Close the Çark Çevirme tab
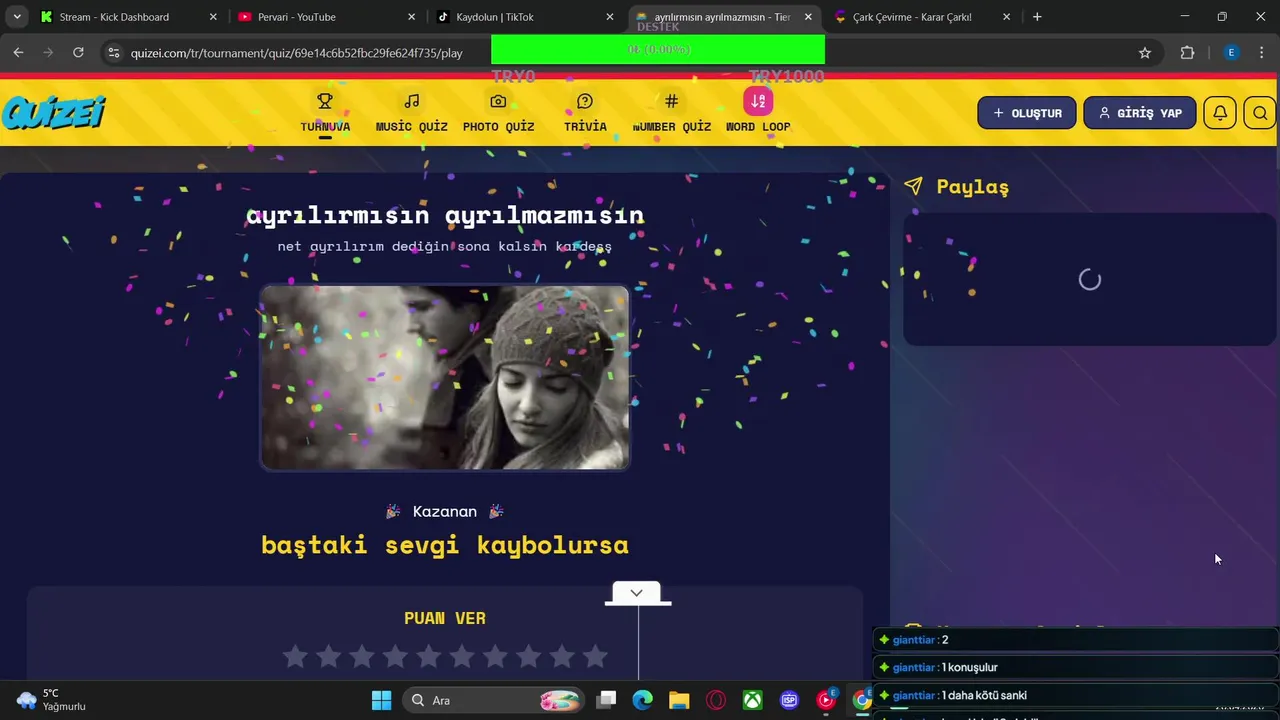The image size is (1280, 720). coord(1006,17)
